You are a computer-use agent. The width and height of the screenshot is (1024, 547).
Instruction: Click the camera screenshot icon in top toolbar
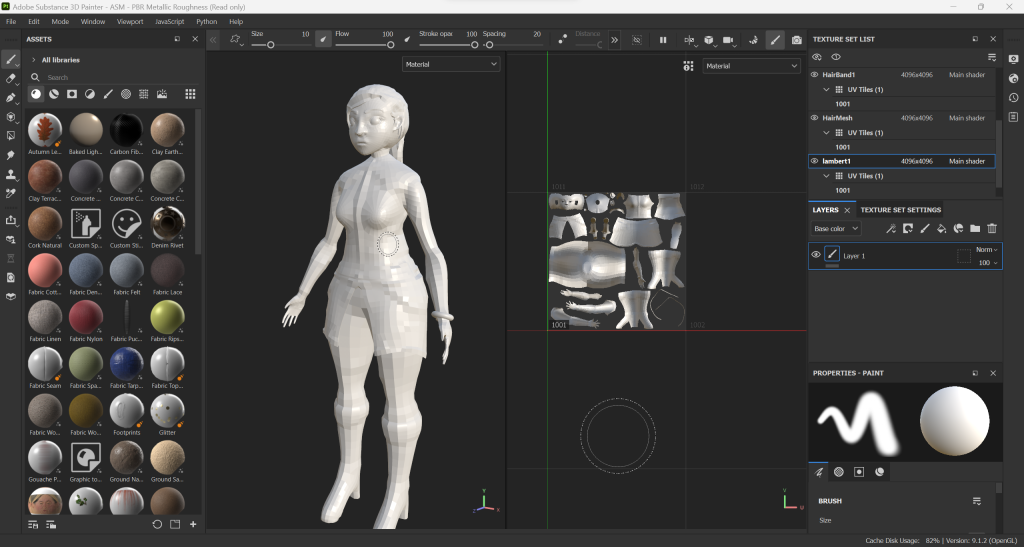(796, 40)
